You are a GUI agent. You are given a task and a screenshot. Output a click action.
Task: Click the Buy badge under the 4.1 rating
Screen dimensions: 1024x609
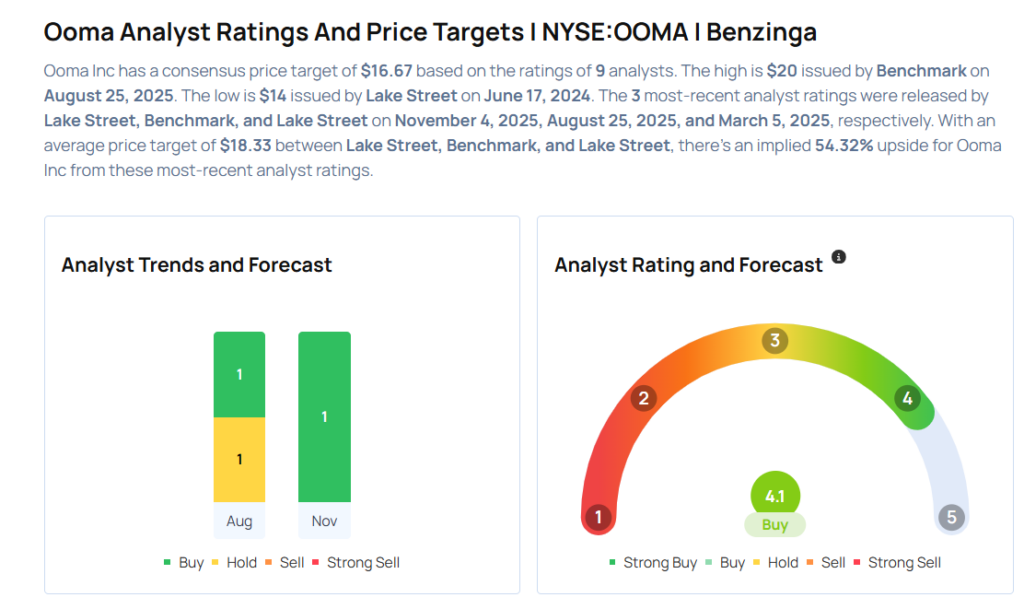[775, 525]
